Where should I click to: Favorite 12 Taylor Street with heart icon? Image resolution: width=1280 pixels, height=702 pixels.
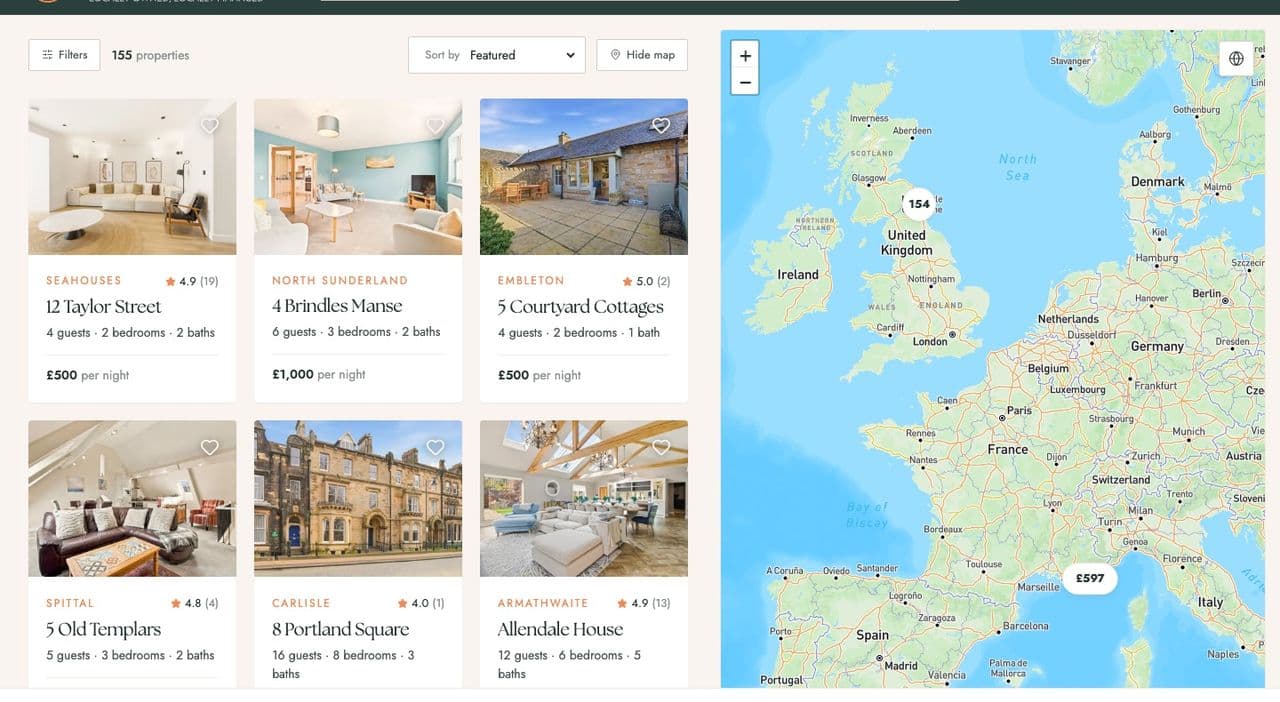point(209,125)
